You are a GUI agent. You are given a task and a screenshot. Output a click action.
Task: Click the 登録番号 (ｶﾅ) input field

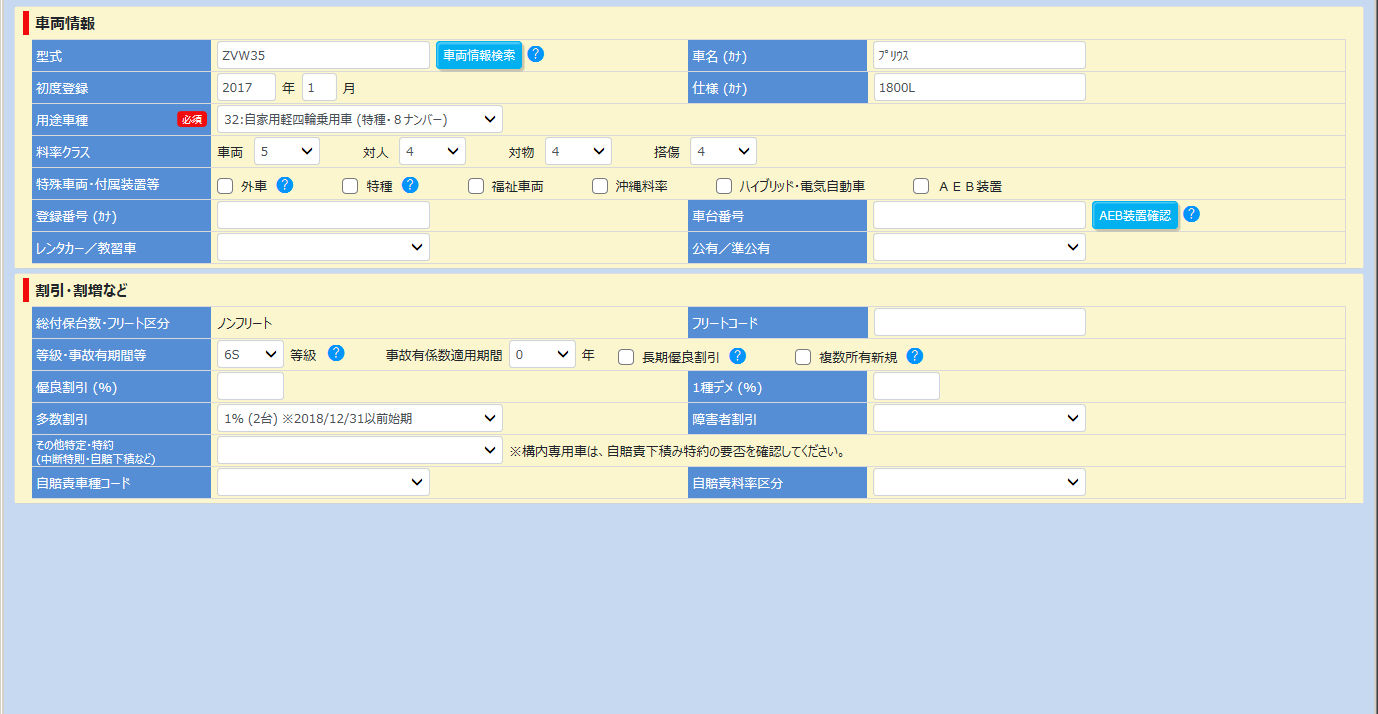coord(323,215)
